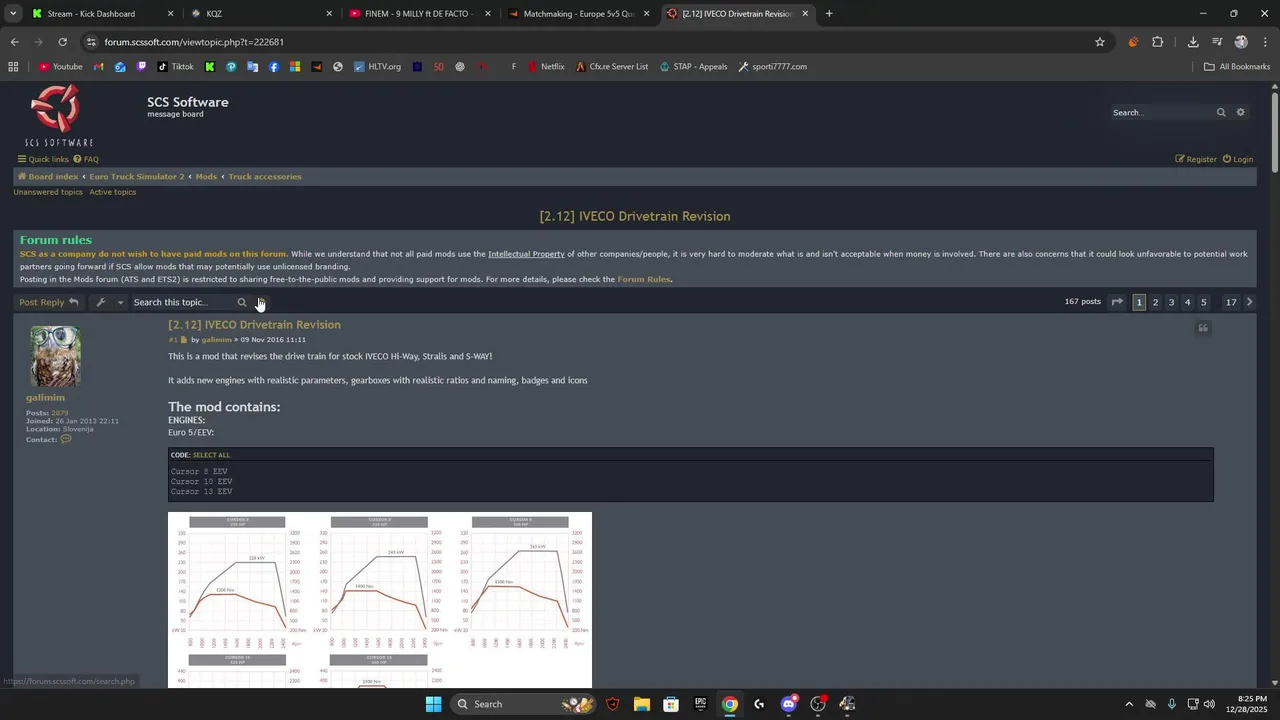Open a new browser tab
The height and width of the screenshot is (720, 1280).
[x=829, y=14]
